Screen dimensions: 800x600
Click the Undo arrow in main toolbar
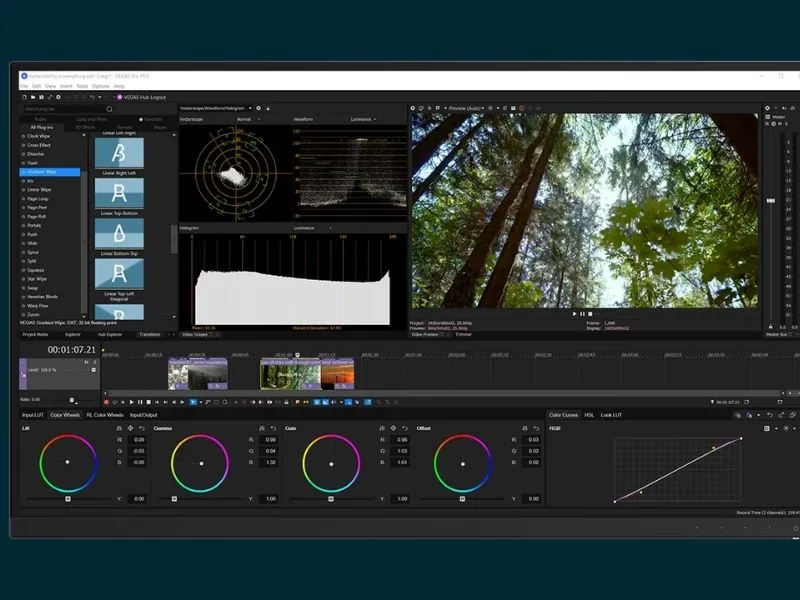click(92, 97)
